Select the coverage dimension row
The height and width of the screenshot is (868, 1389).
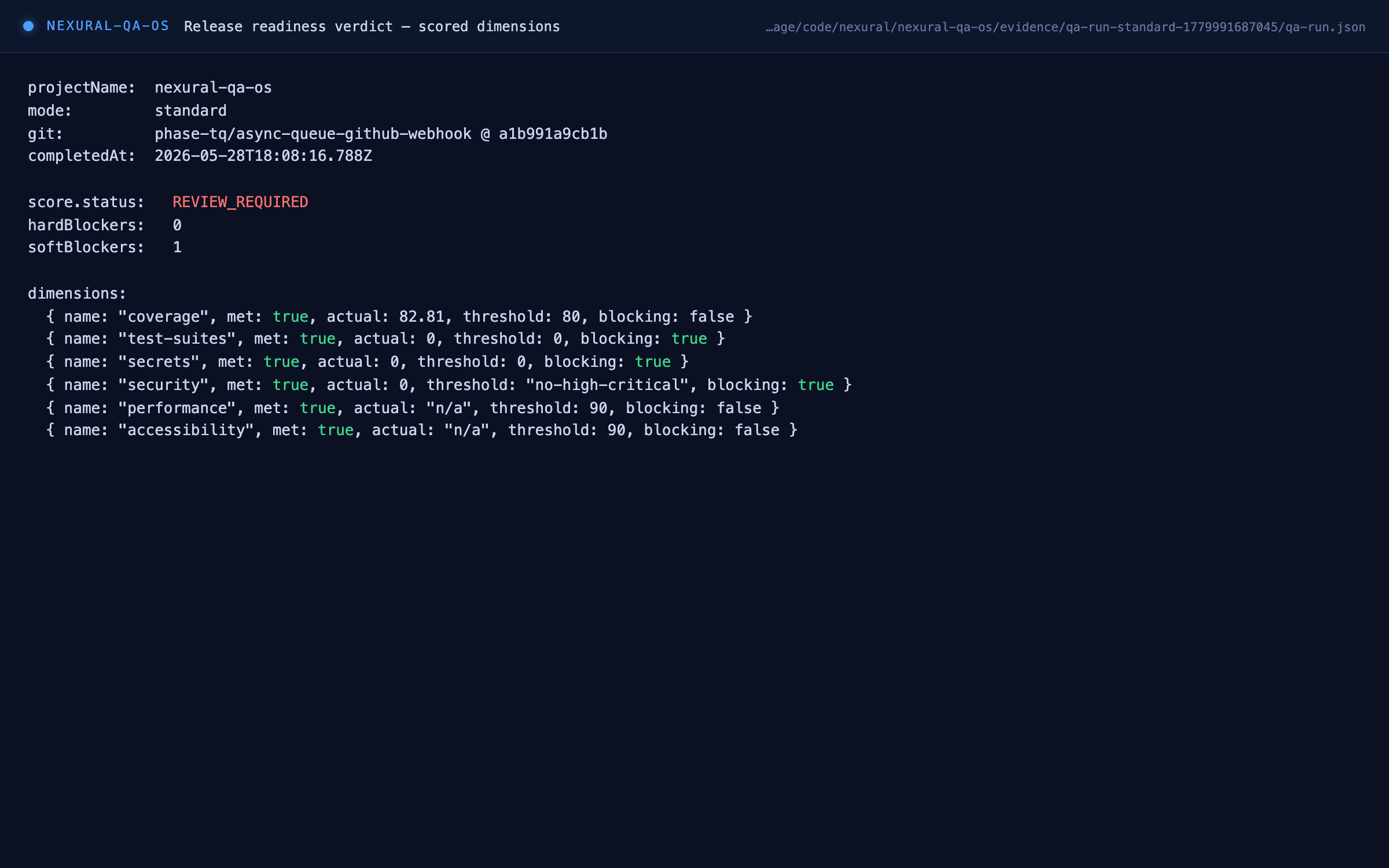399,317
